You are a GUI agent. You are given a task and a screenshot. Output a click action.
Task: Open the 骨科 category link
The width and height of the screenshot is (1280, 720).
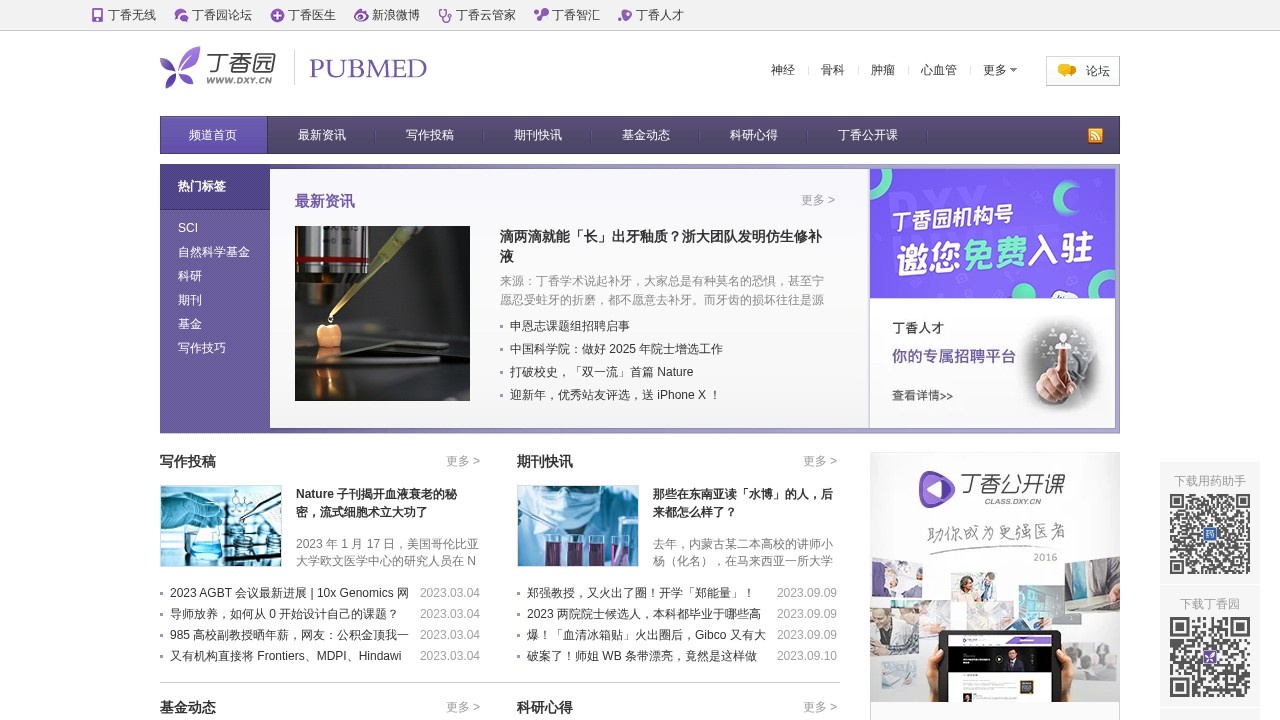[833, 70]
